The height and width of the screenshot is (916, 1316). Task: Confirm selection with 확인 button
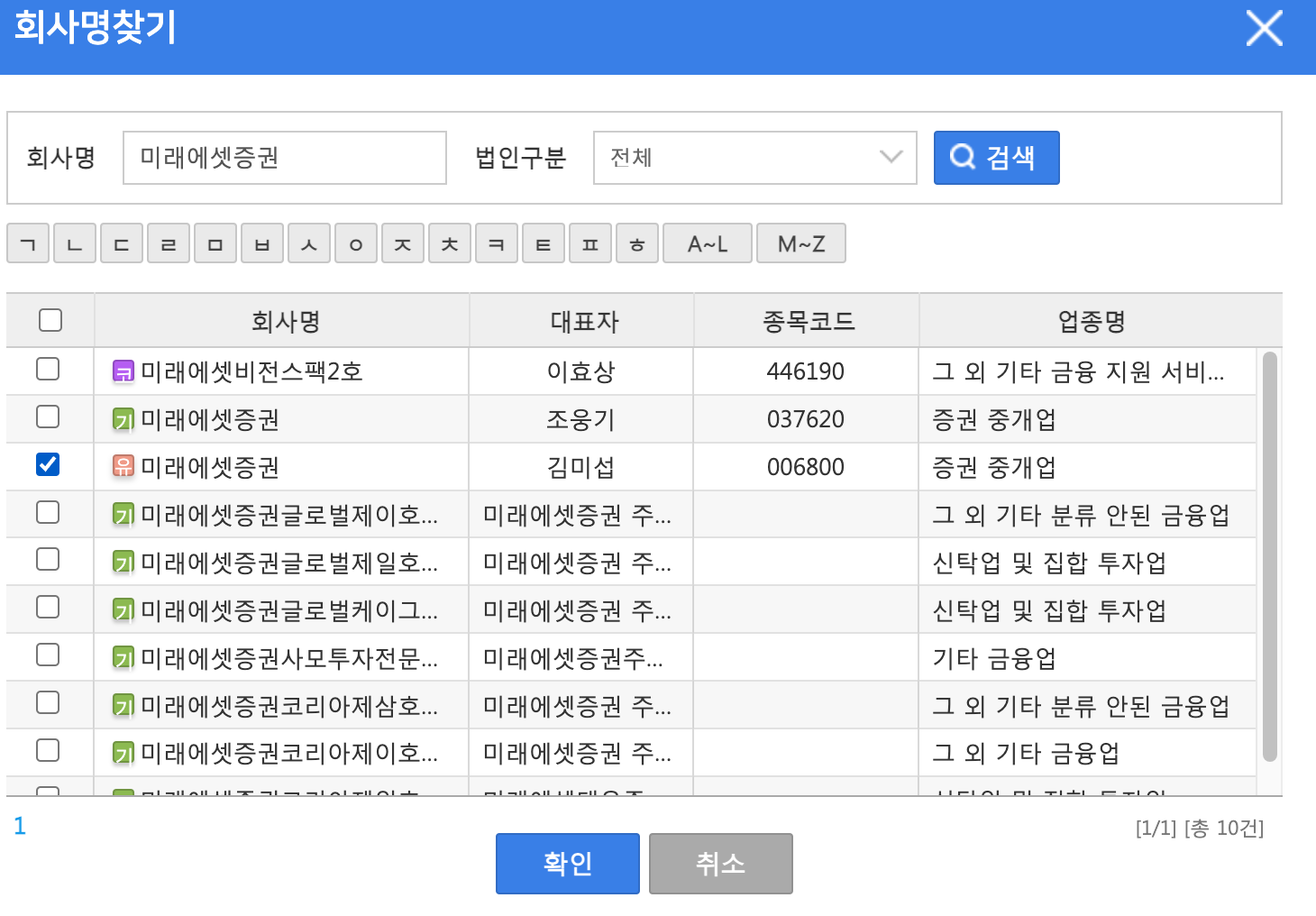coord(568,864)
